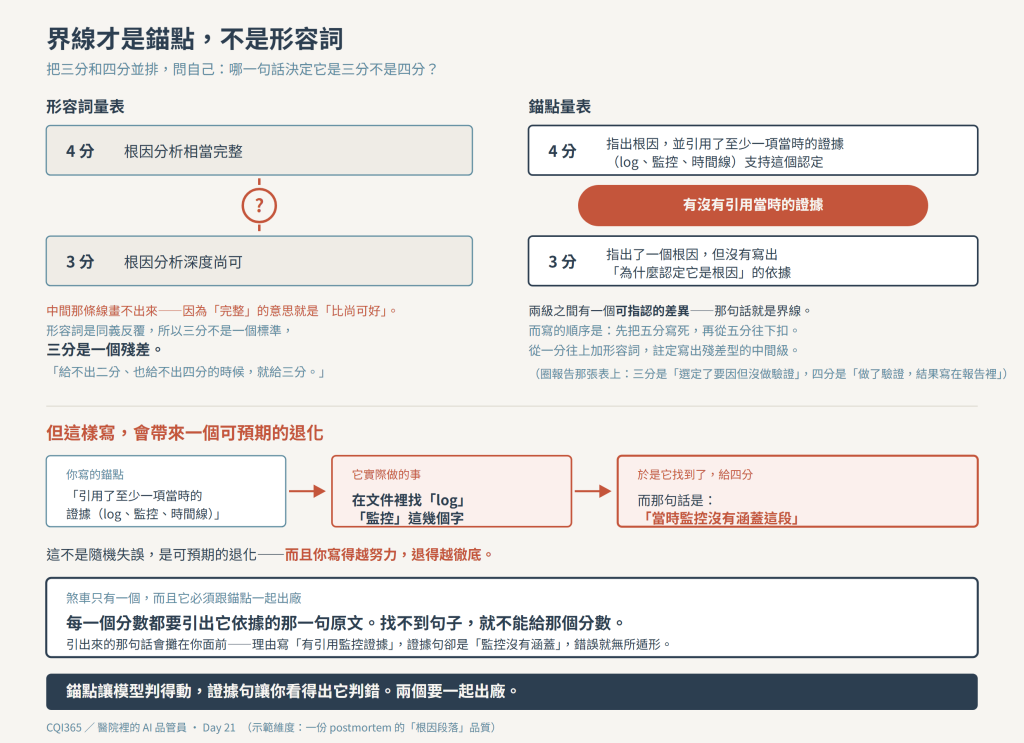Click the '它實際做的事' card

click(452, 491)
